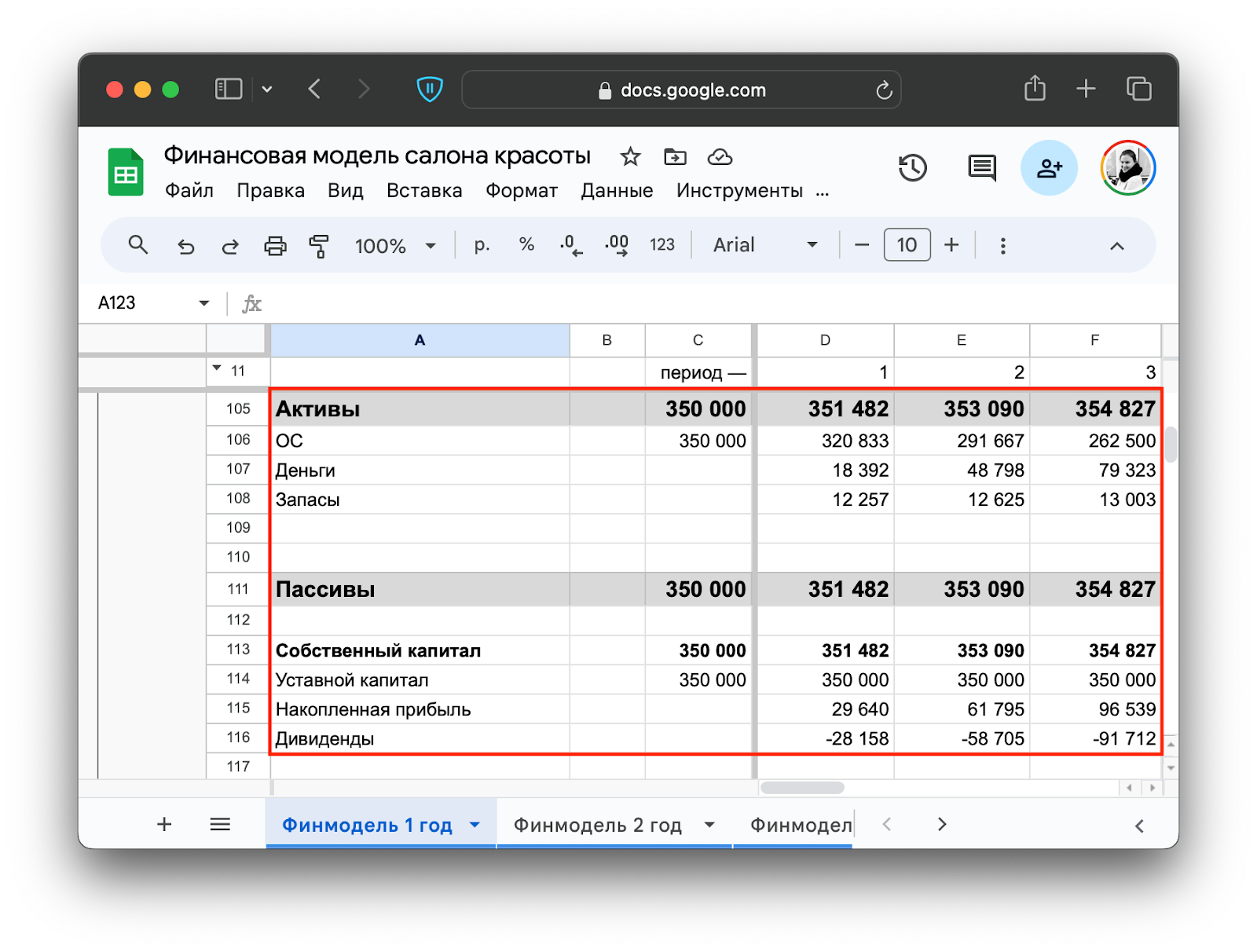
Task: Click the share access button
Action: [1049, 168]
